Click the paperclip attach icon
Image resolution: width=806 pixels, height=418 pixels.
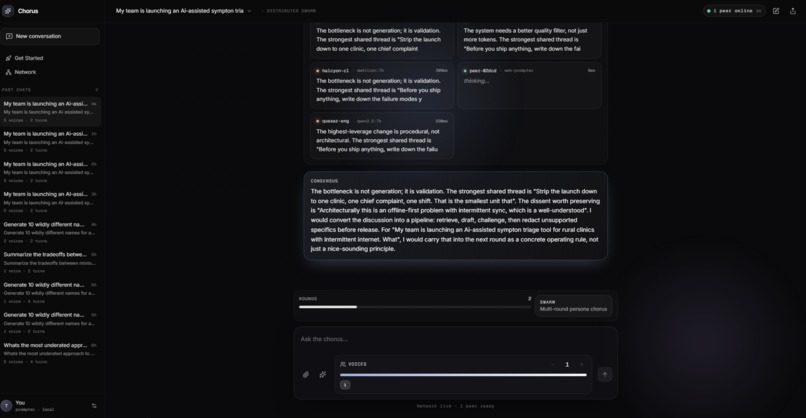pyautogui.click(x=306, y=374)
